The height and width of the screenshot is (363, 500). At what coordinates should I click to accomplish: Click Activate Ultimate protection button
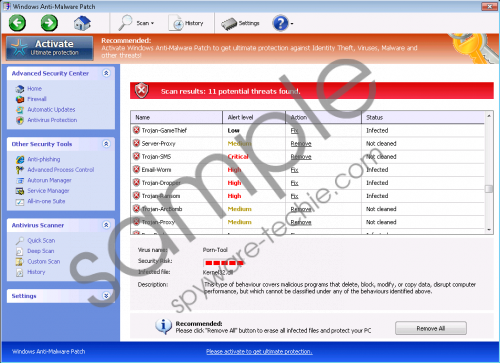click(50, 48)
